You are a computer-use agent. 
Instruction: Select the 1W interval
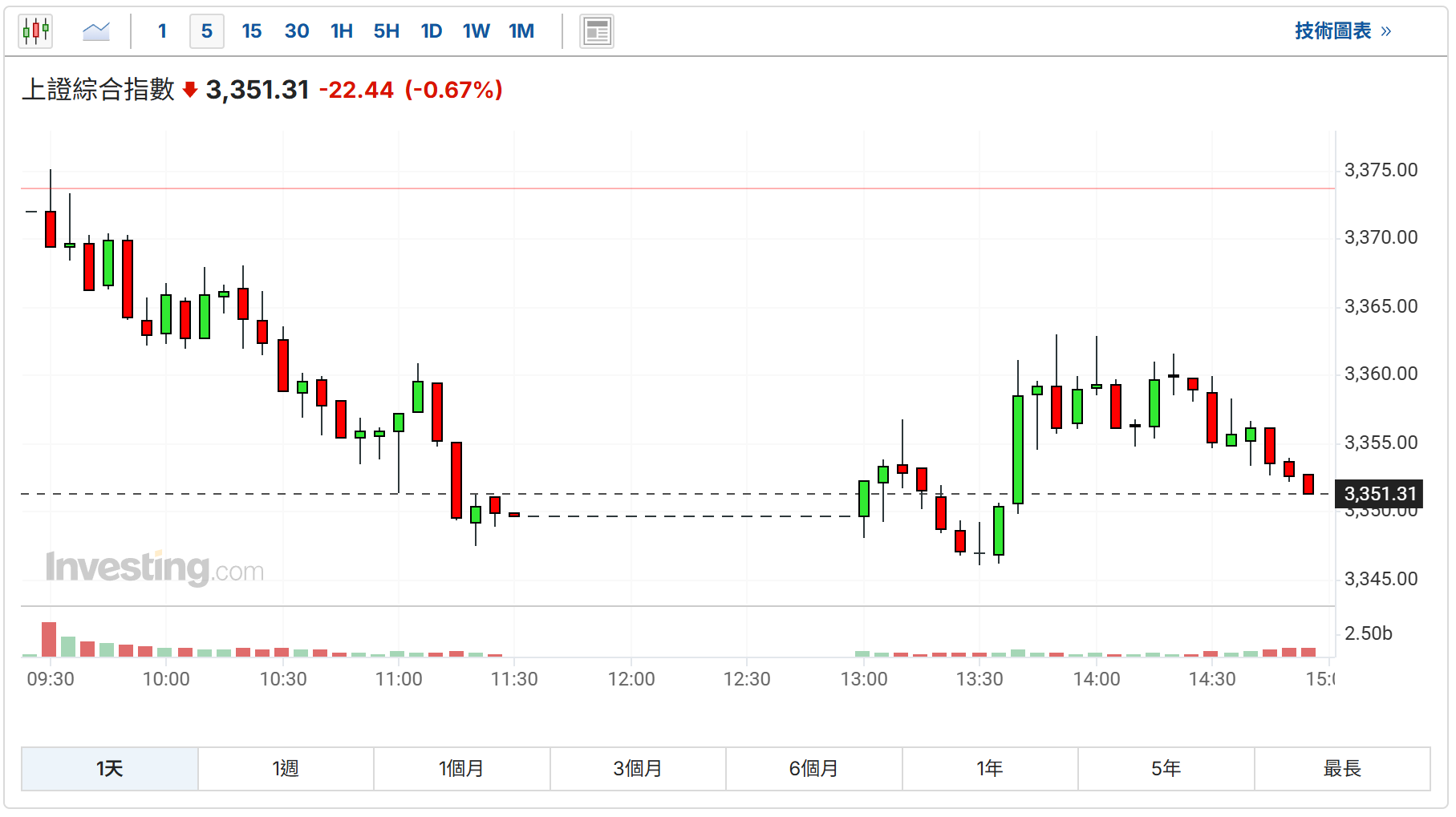(477, 31)
